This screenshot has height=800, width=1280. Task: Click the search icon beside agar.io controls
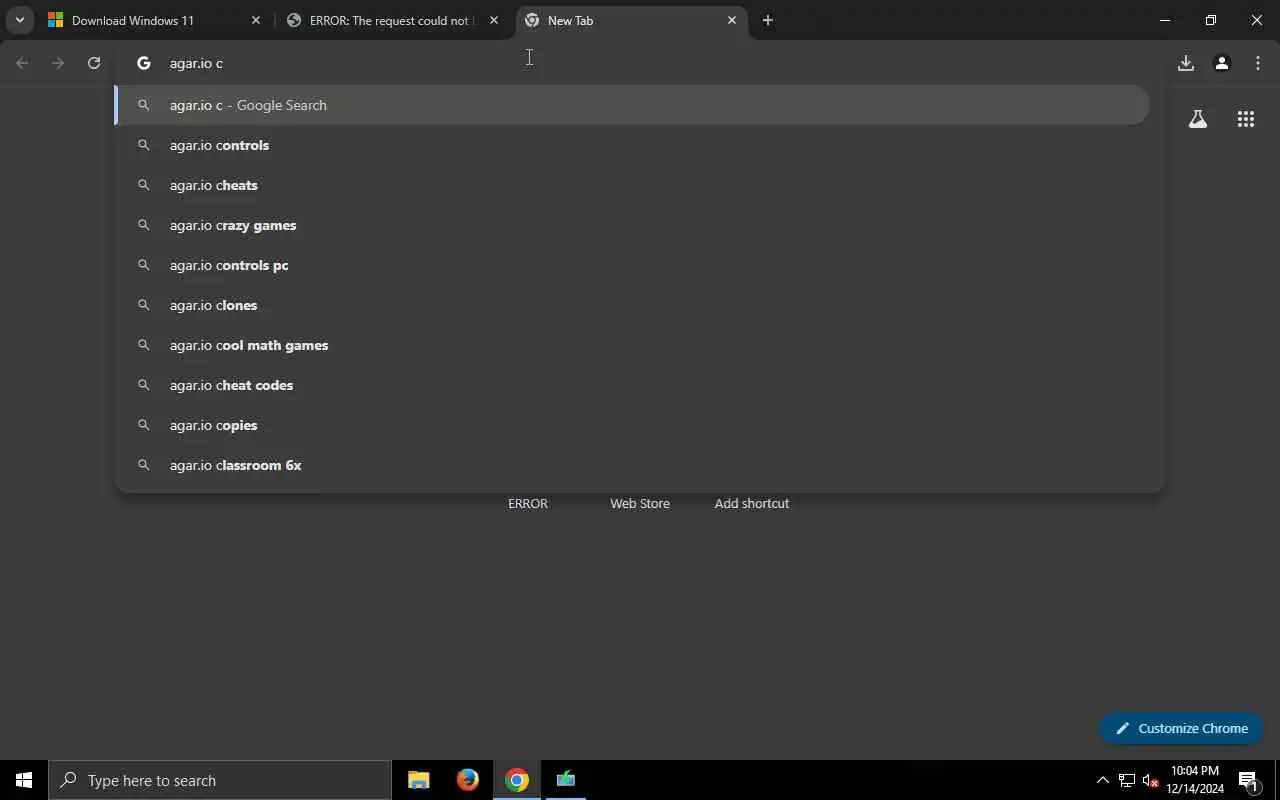click(x=144, y=145)
